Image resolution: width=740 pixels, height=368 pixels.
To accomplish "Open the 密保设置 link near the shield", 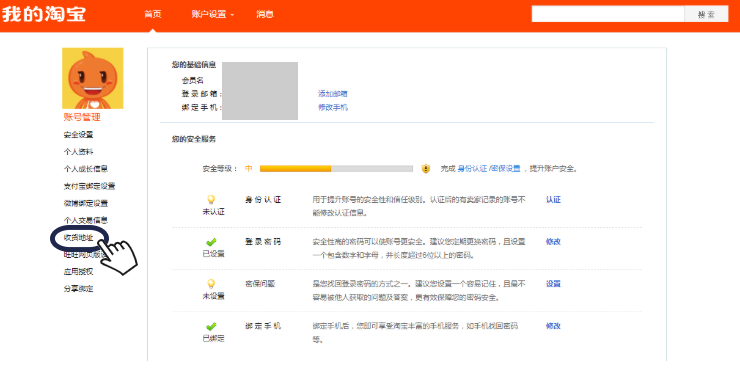I will coord(505,168).
